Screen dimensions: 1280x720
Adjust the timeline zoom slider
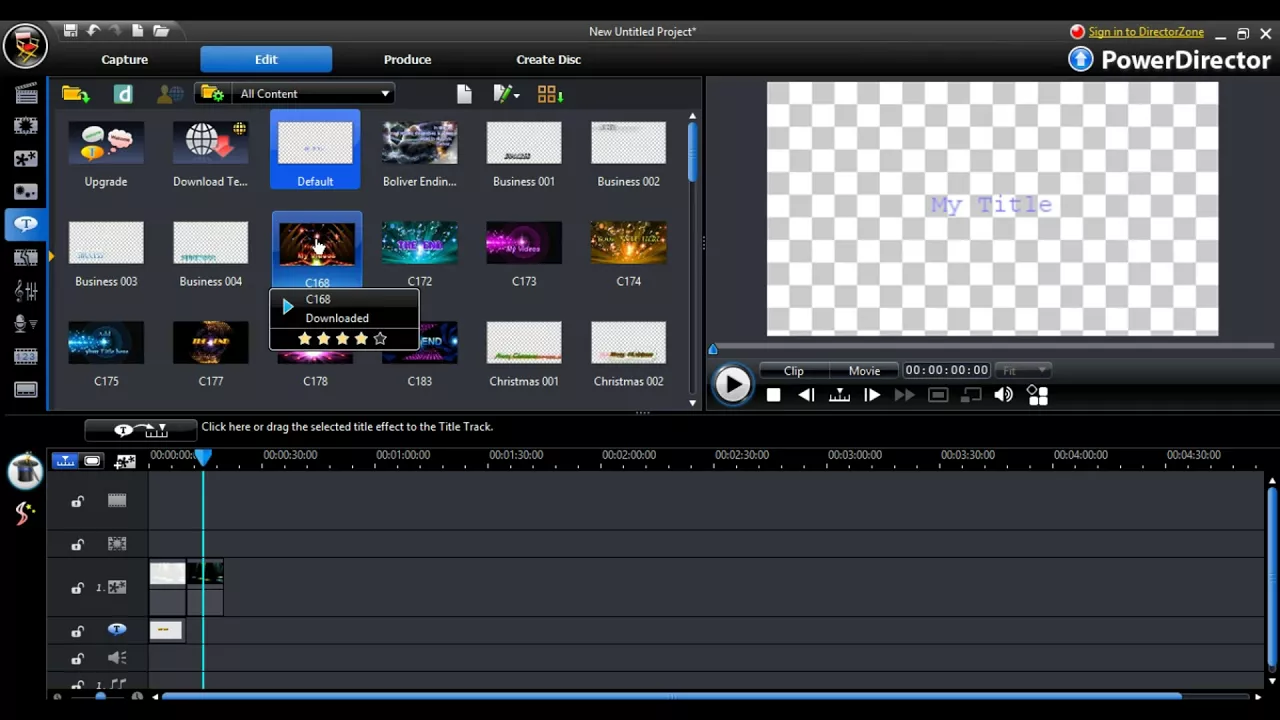tap(98, 696)
